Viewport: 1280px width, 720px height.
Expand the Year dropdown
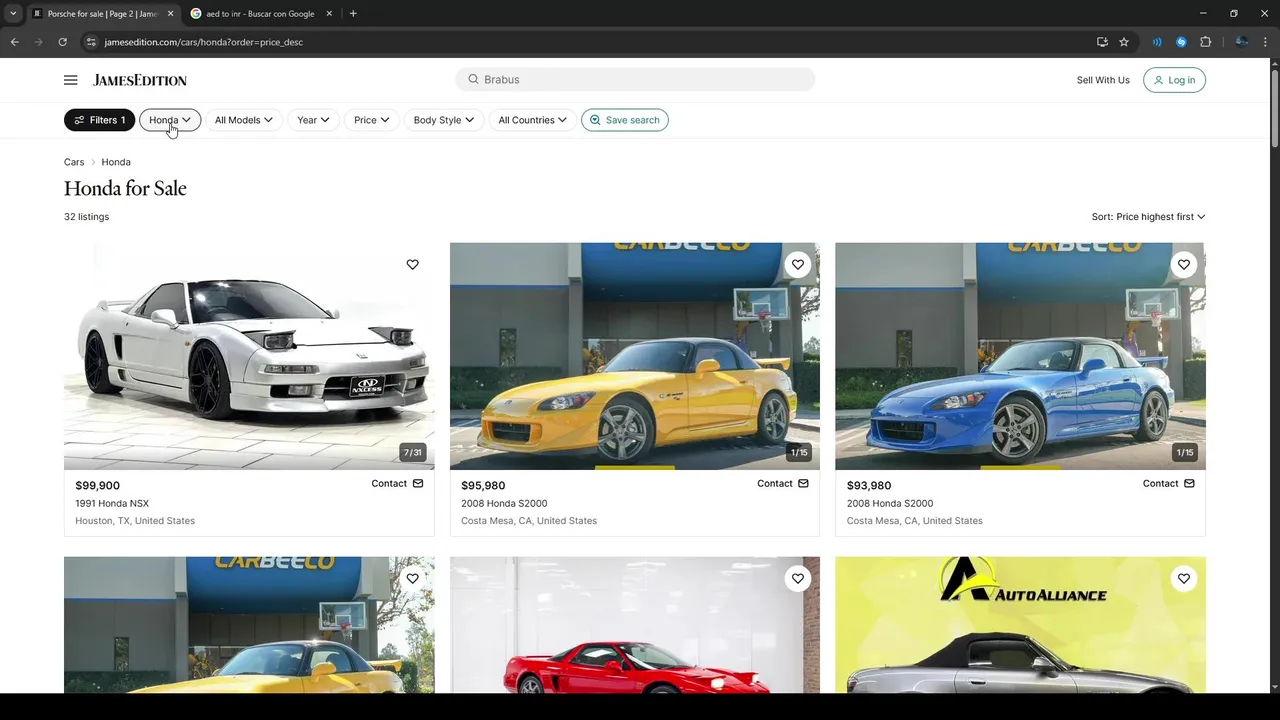[x=313, y=120]
